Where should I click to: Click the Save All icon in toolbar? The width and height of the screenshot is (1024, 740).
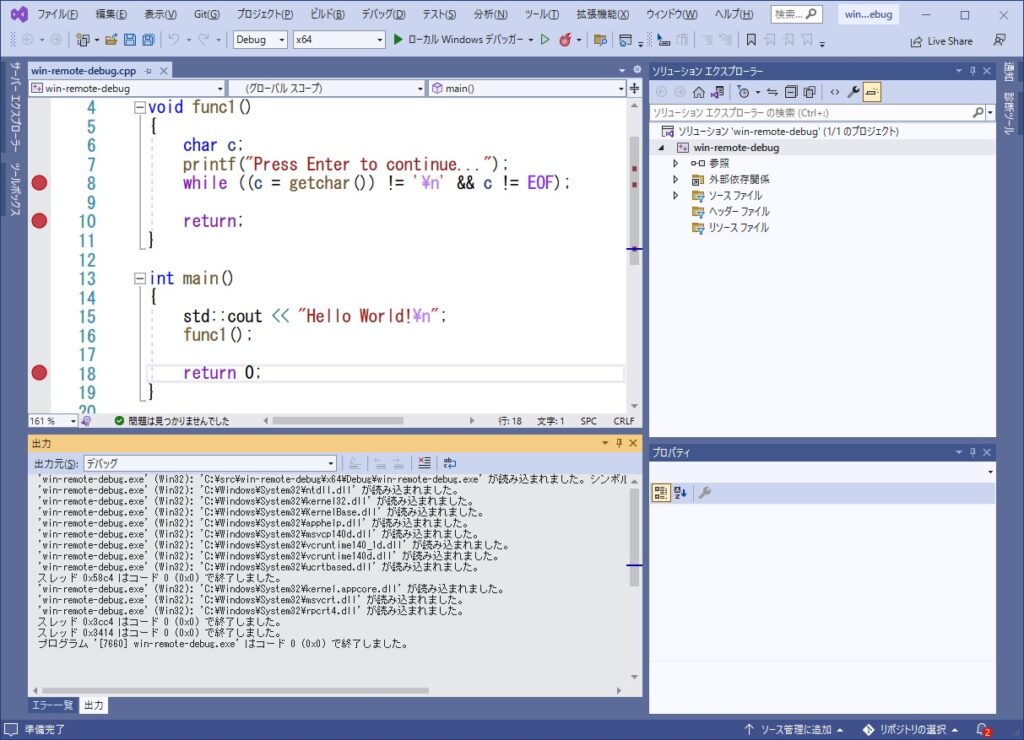click(149, 40)
